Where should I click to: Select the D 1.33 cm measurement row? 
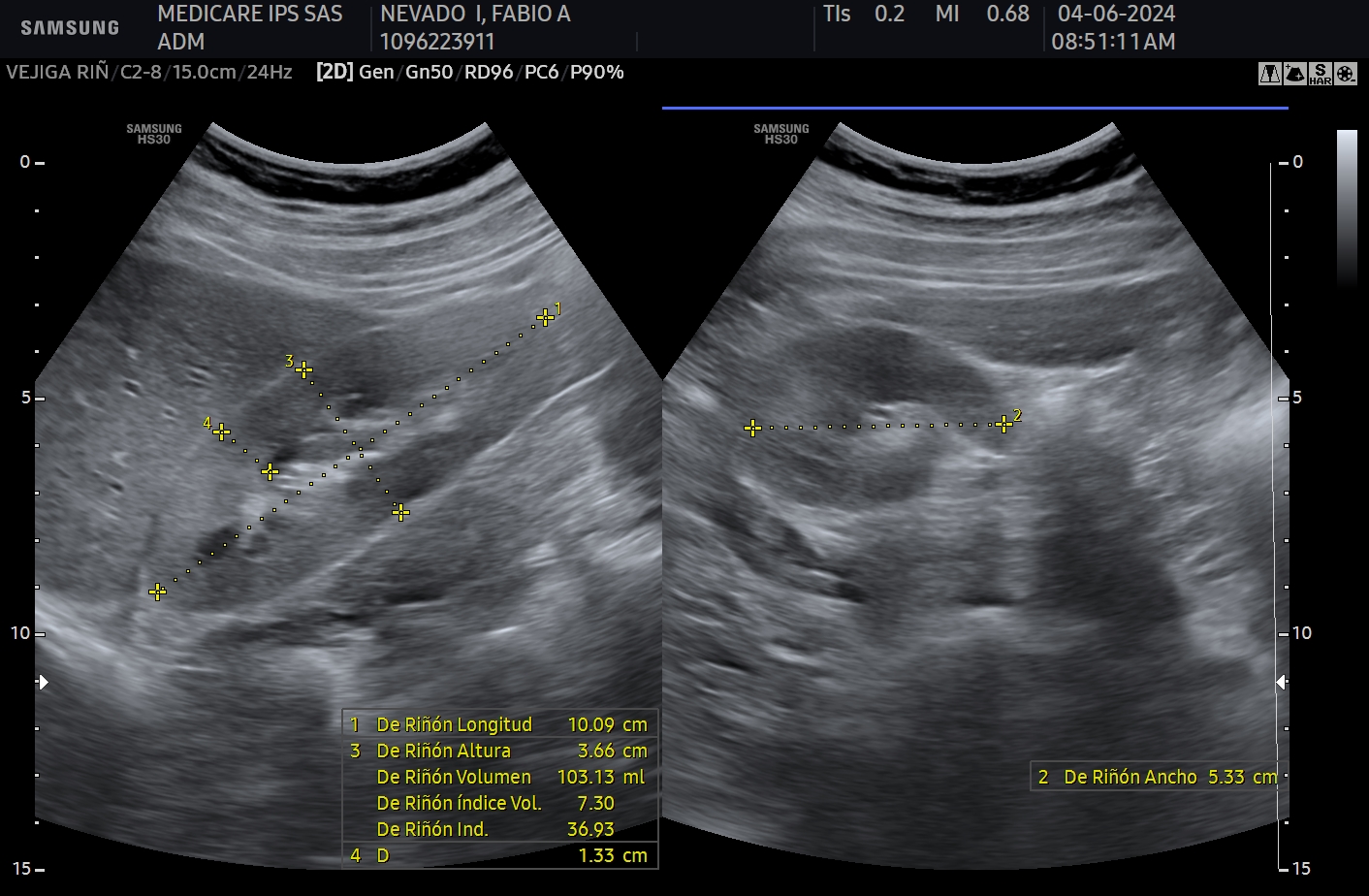(x=499, y=855)
